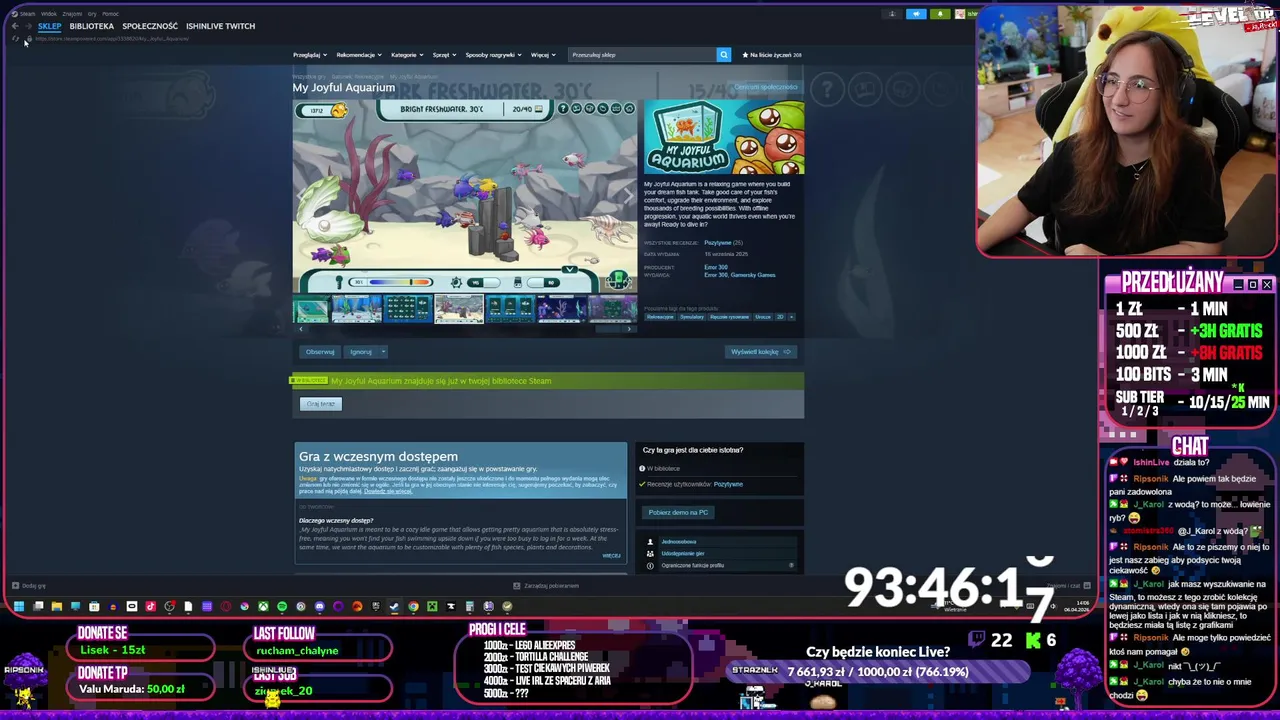Click the My Joyful Aquarium header capsule image
Image resolution: width=1280 pixels, height=720 pixels.
coord(724,137)
